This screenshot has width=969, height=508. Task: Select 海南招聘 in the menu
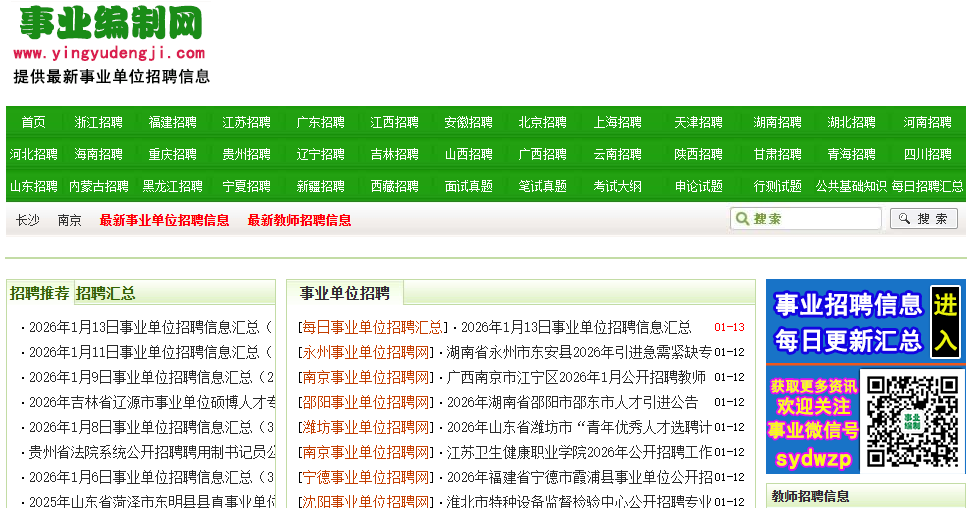pos(98,155)
